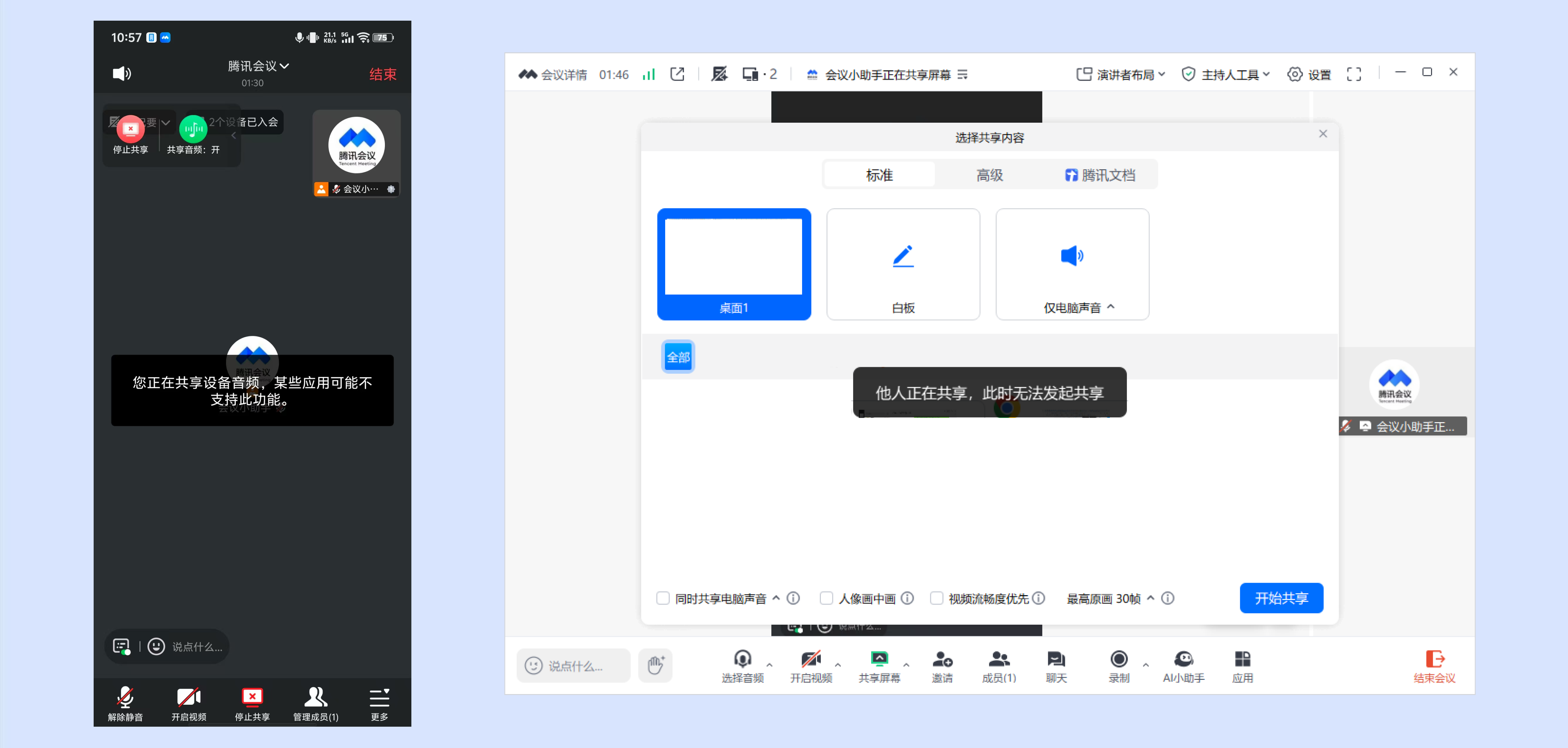The width and height of the screenshot is (1568, 748).
Task: Check 人像画中画 checkbox
Action: tap(826, 598)
